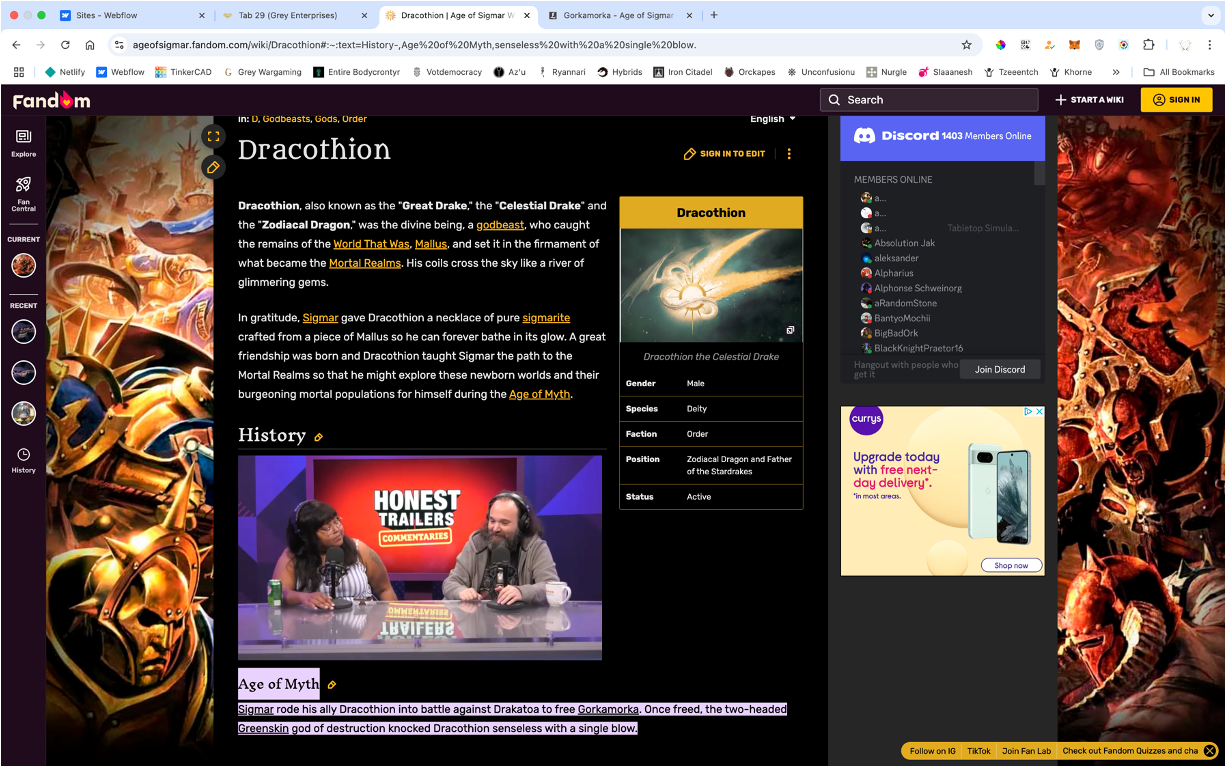Open Fan Central in the sidebar
The height and width of the screenshot is (766, 1226).
[x=24, y=194]
